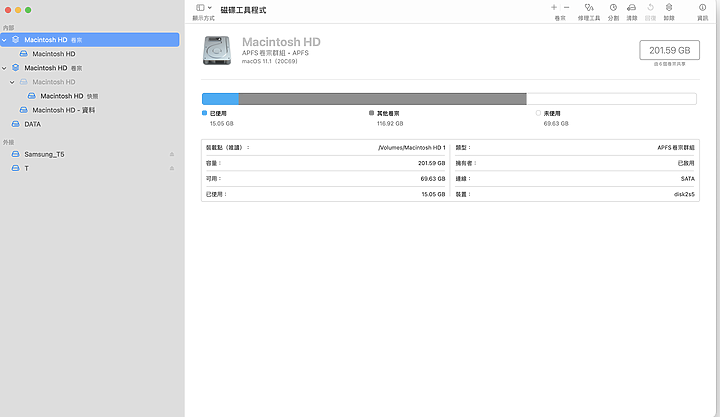Open the view options dropdown chevron
This screenshot has height=417, width=720.
point(209,7)
